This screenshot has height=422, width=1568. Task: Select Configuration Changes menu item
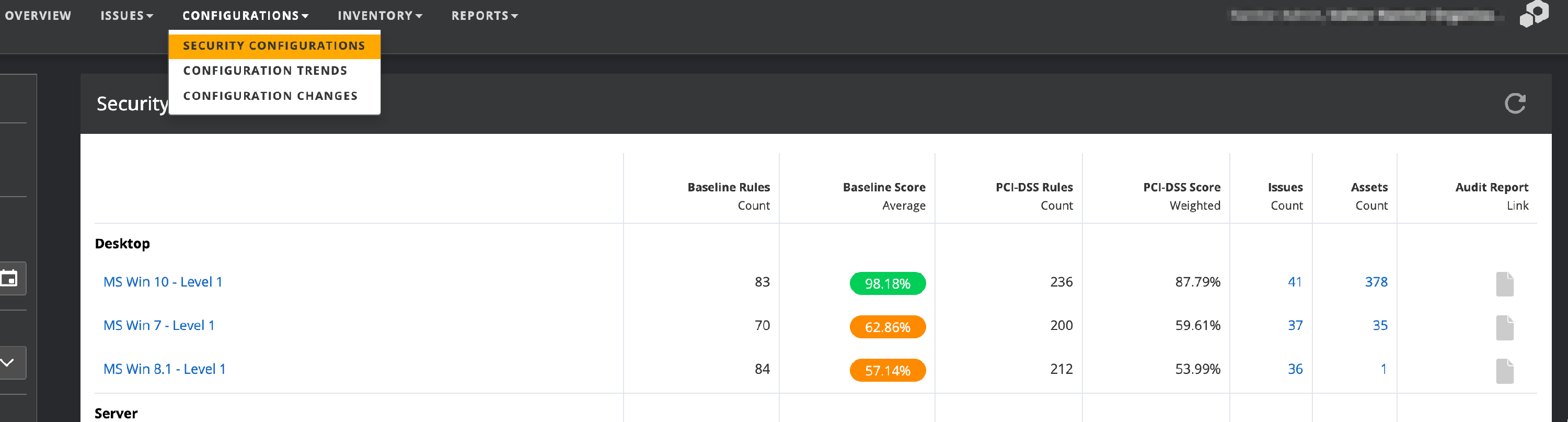pyautogui.click(x=270, y=96)
